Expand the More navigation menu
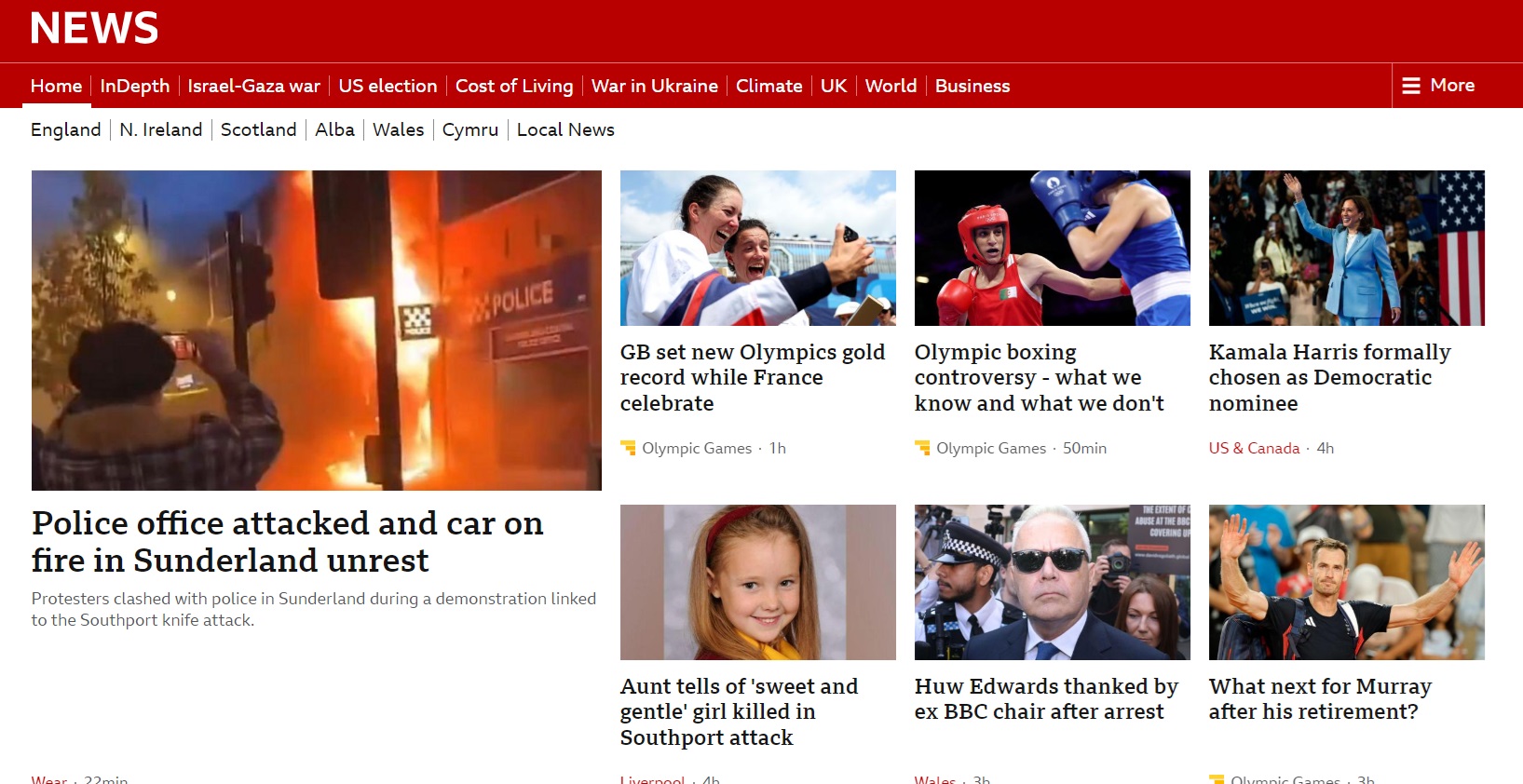Screen dimensions: 1523x784 [1439, 86]
